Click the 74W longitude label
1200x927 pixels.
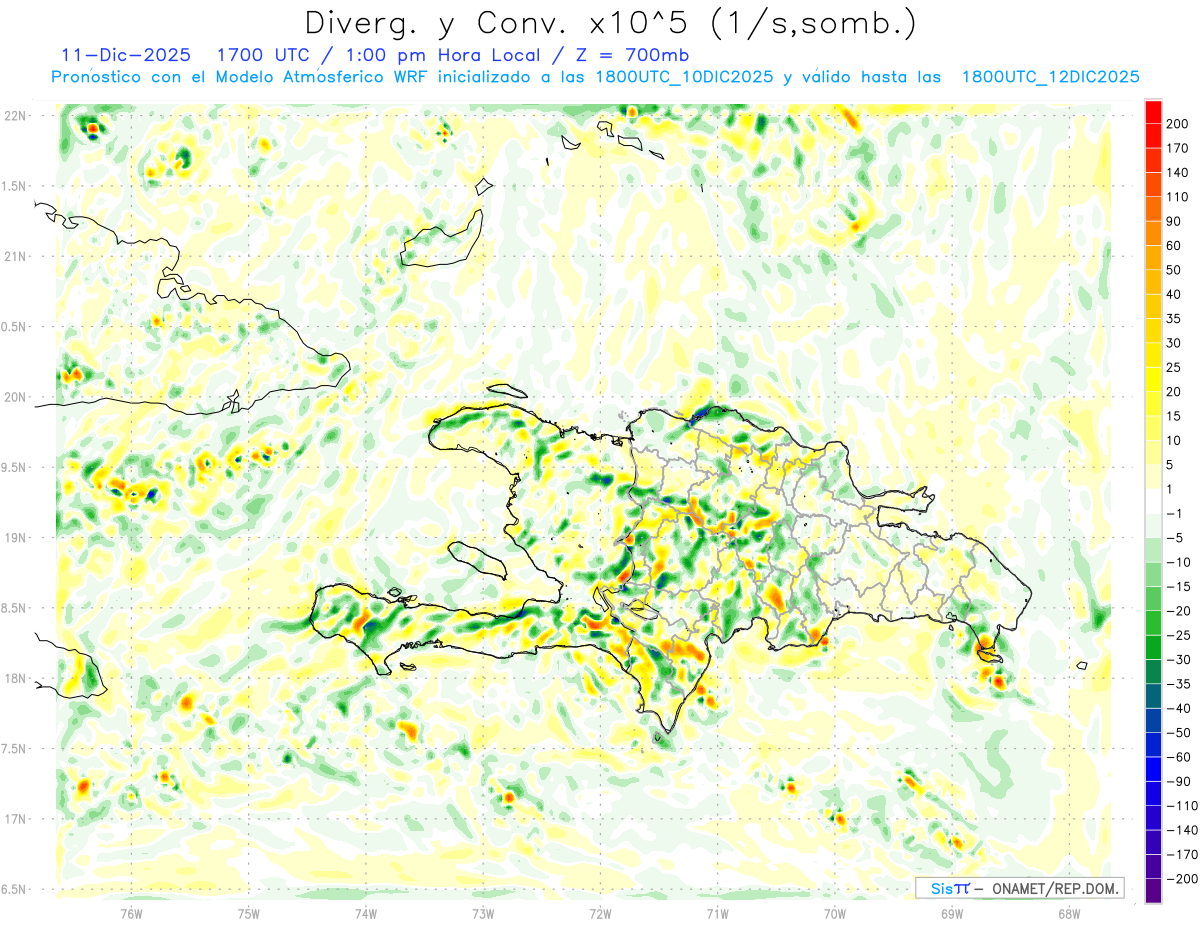click(366, 913)
